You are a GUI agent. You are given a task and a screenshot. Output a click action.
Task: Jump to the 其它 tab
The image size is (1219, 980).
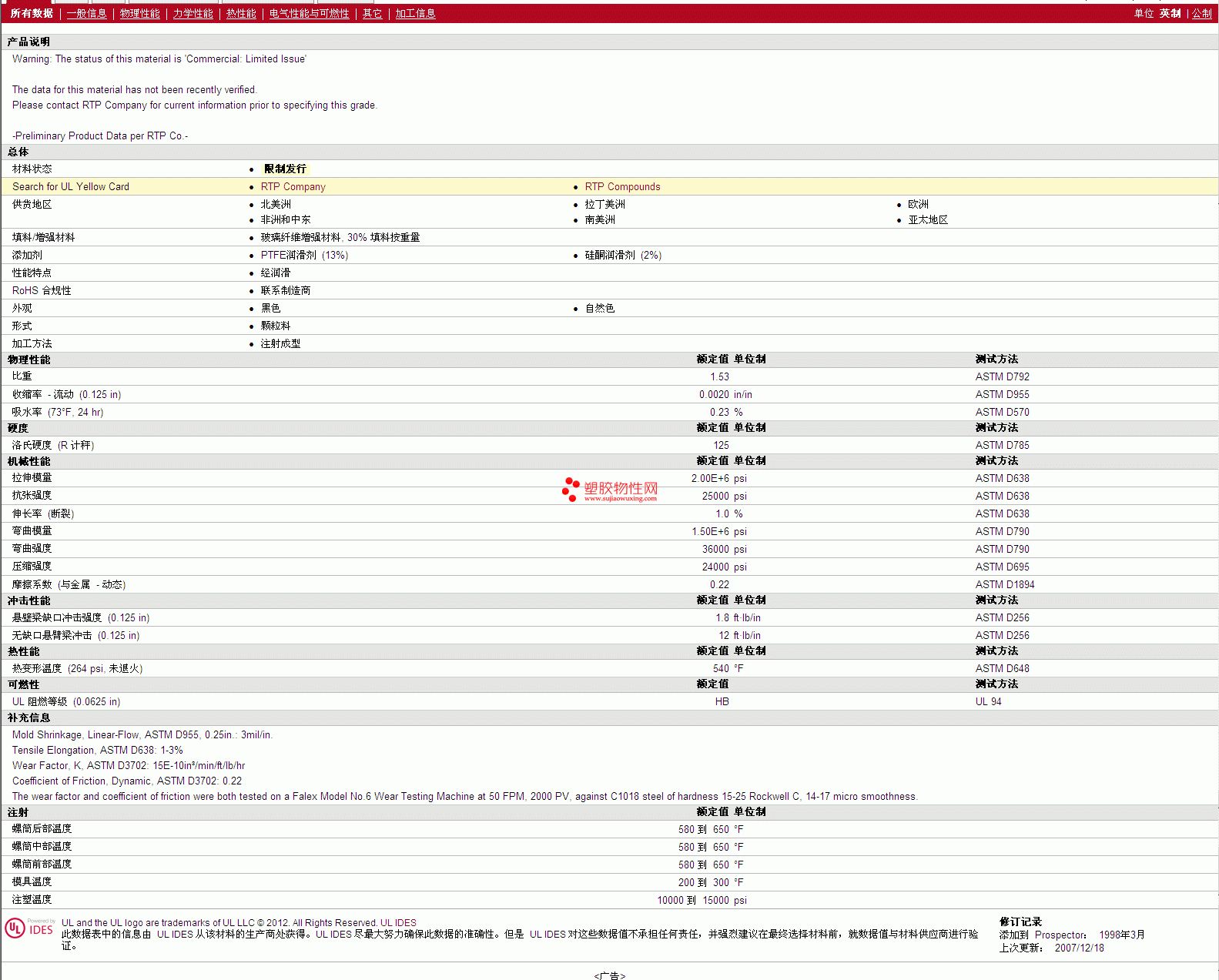click(x=372, y=14)
